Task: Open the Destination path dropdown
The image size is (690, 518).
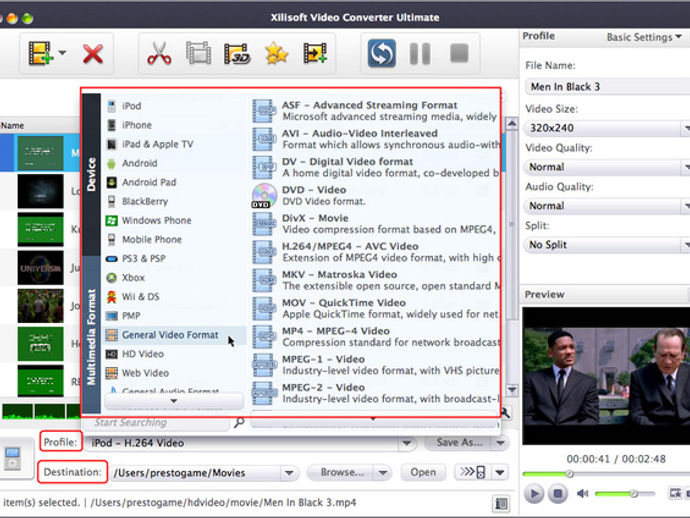Action: tap(289, 473)
